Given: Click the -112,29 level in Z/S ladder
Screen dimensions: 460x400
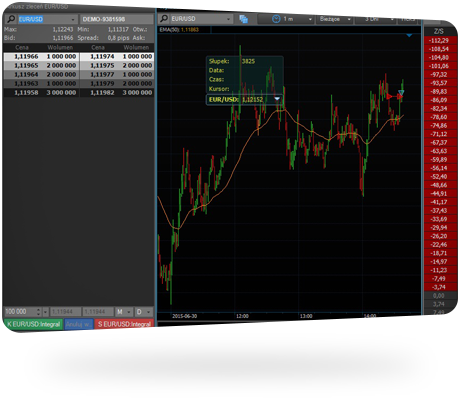Looking at the screenshot, I should point(439,40).
